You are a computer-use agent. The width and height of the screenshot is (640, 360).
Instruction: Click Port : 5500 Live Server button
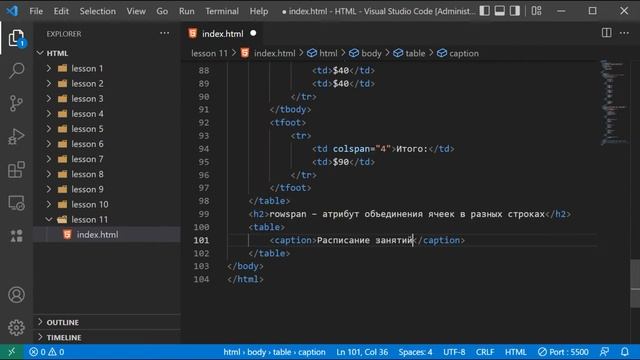coord(563,352)
